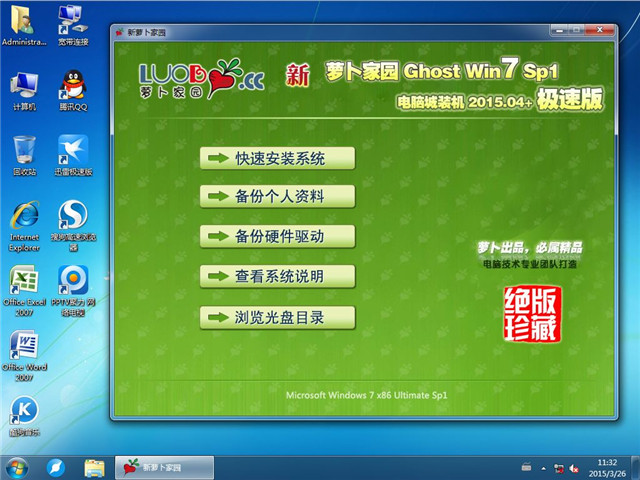This screenshot has height=480, width=640.
Task: Click the muted volume tray icon
Action: pos(574,468)
